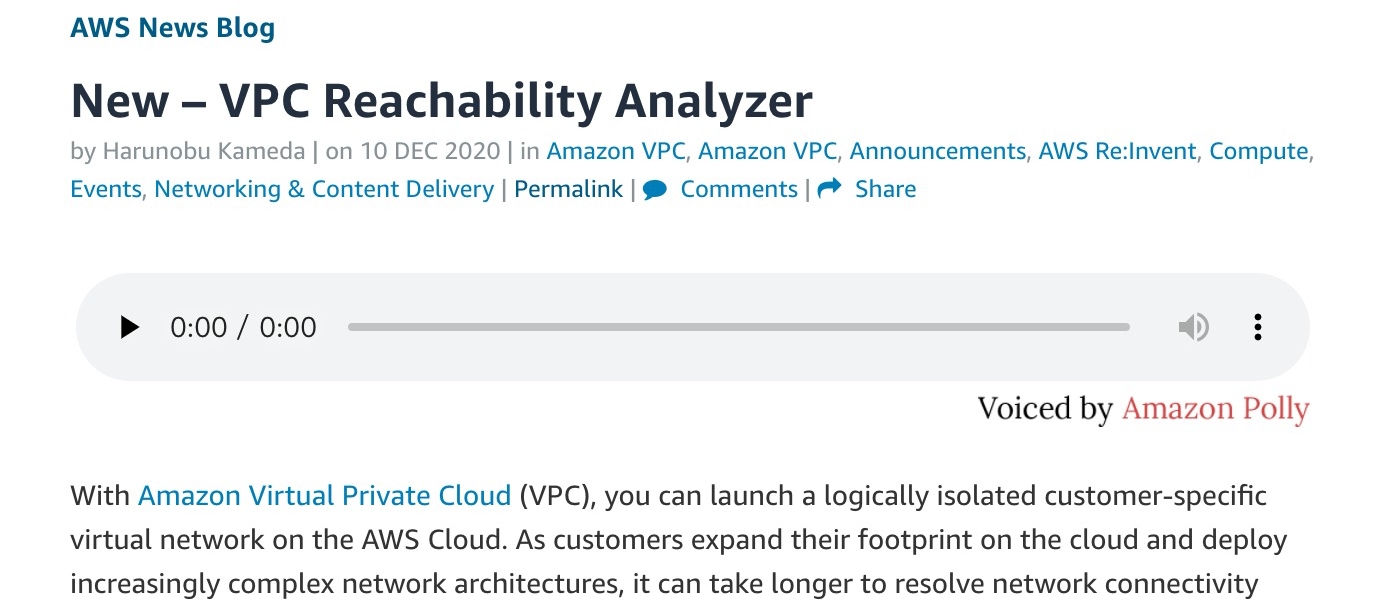
Task: View the Compute category posts
Action: (x=1259, y=151)
